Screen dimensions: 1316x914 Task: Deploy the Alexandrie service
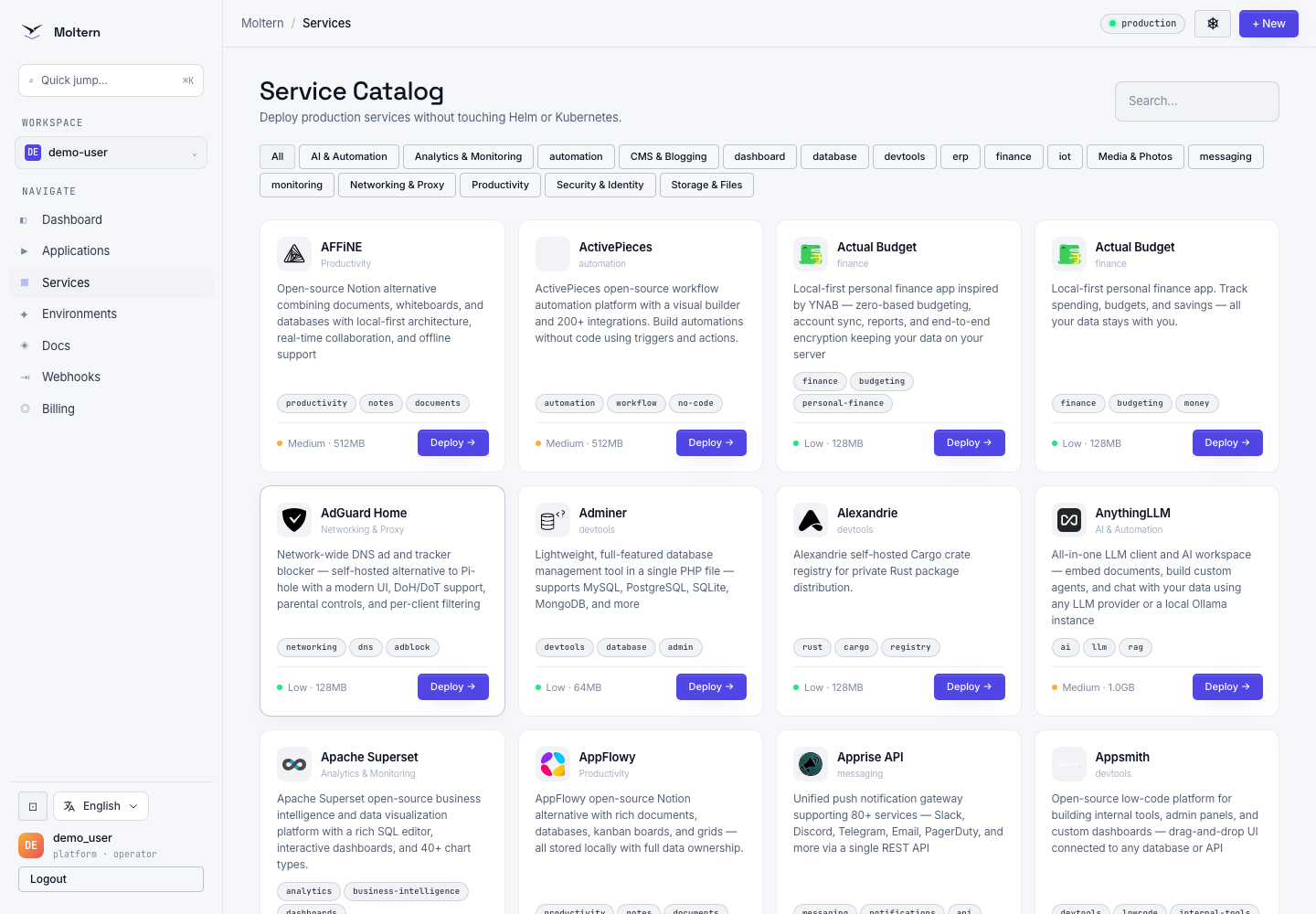970,687
